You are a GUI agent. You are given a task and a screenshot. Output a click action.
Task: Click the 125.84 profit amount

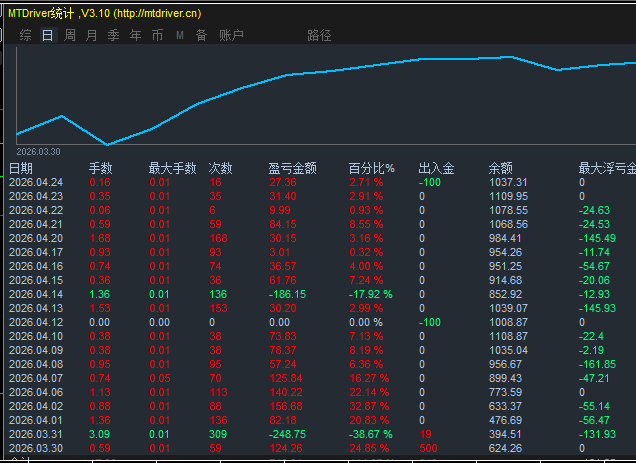pyautogui.click(x=286, y=378)
